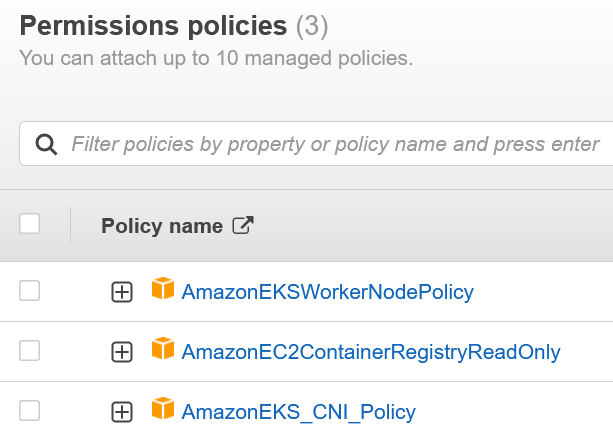Image resolution: width=613 pixels, height=434 pixels.
Task: Click the managed policies limit description text
Action: tap(216, 58)
